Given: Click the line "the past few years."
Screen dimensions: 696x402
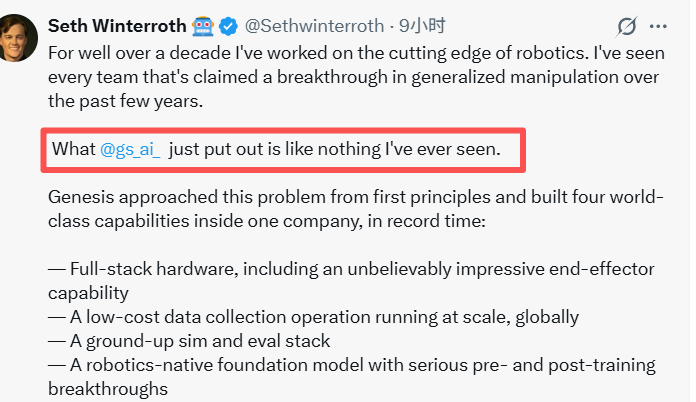Looking at the screenshot, I should click(x=126, y=101).
